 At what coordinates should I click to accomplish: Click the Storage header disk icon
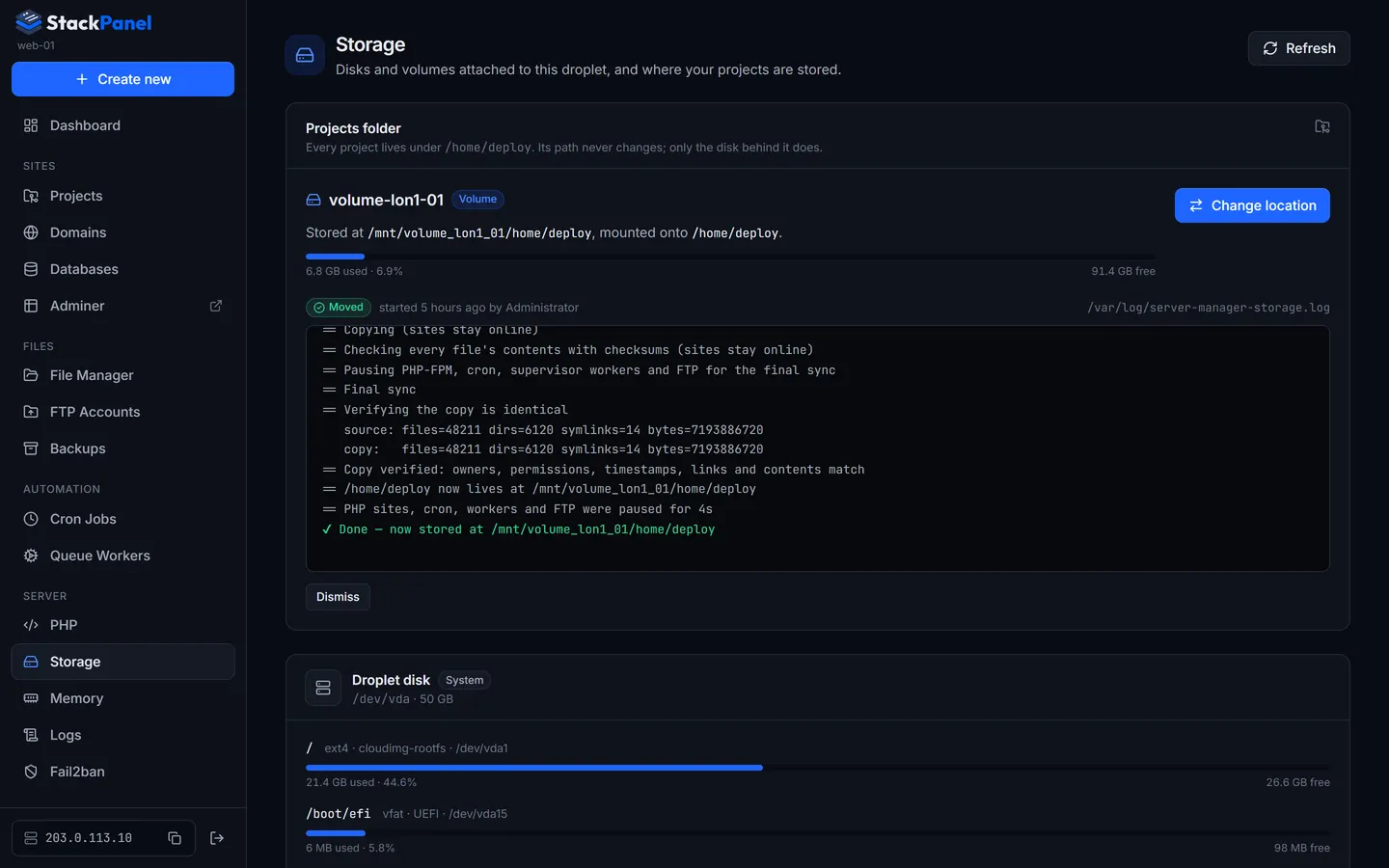pos(305,55)
